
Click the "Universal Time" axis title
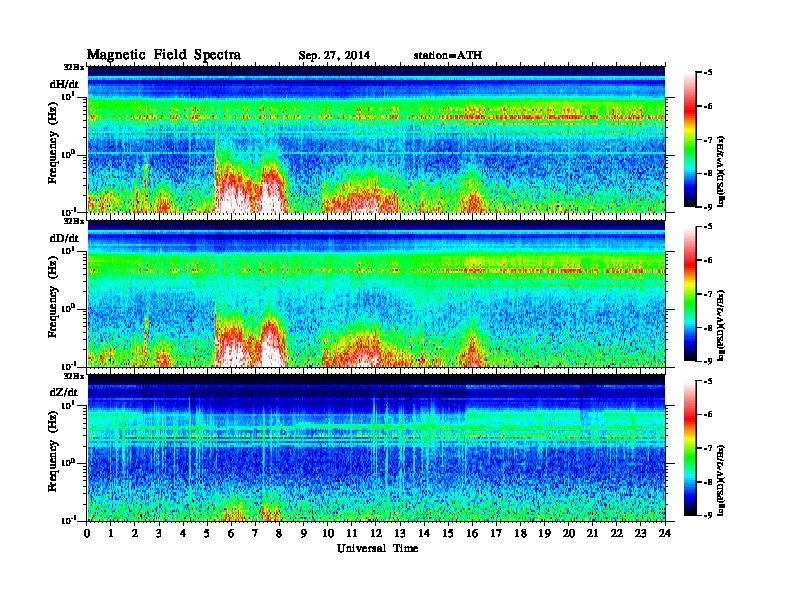(x=377, y=548)
